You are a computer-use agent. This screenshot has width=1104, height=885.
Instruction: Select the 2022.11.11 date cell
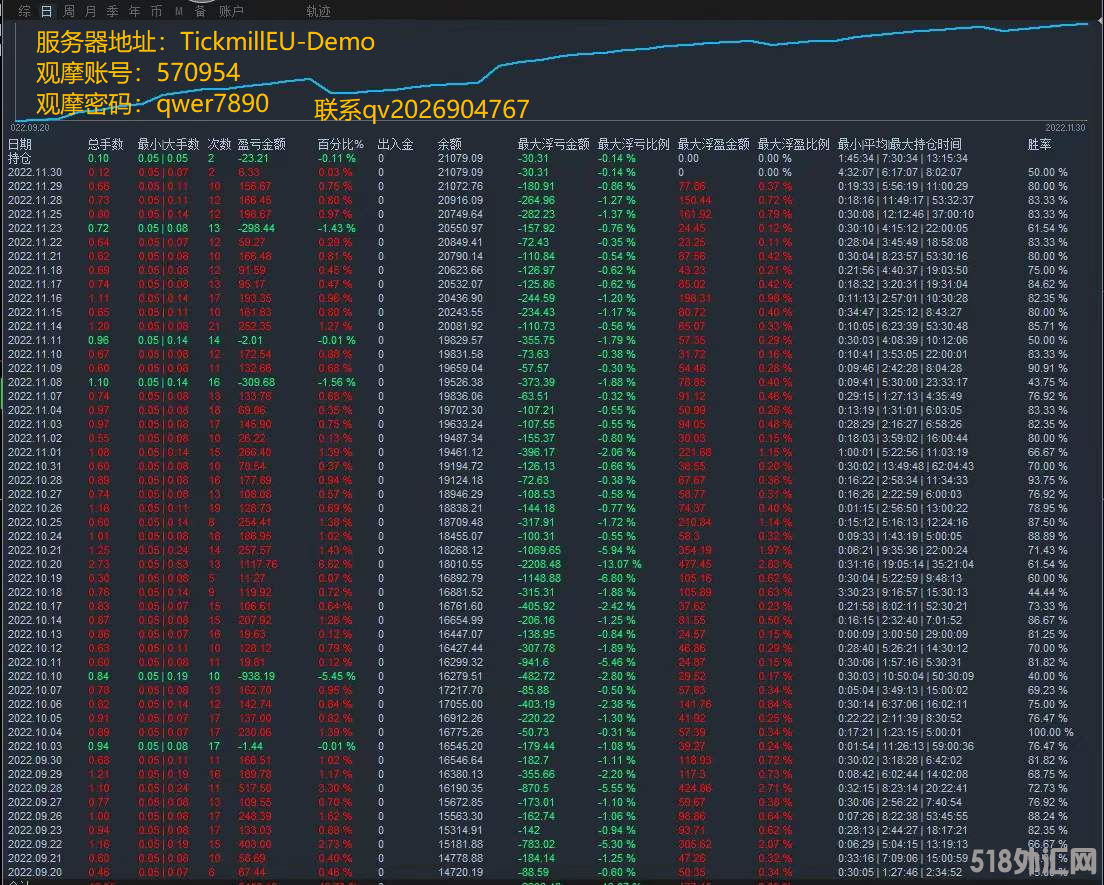pyautogui.click(x=34, y=340)
